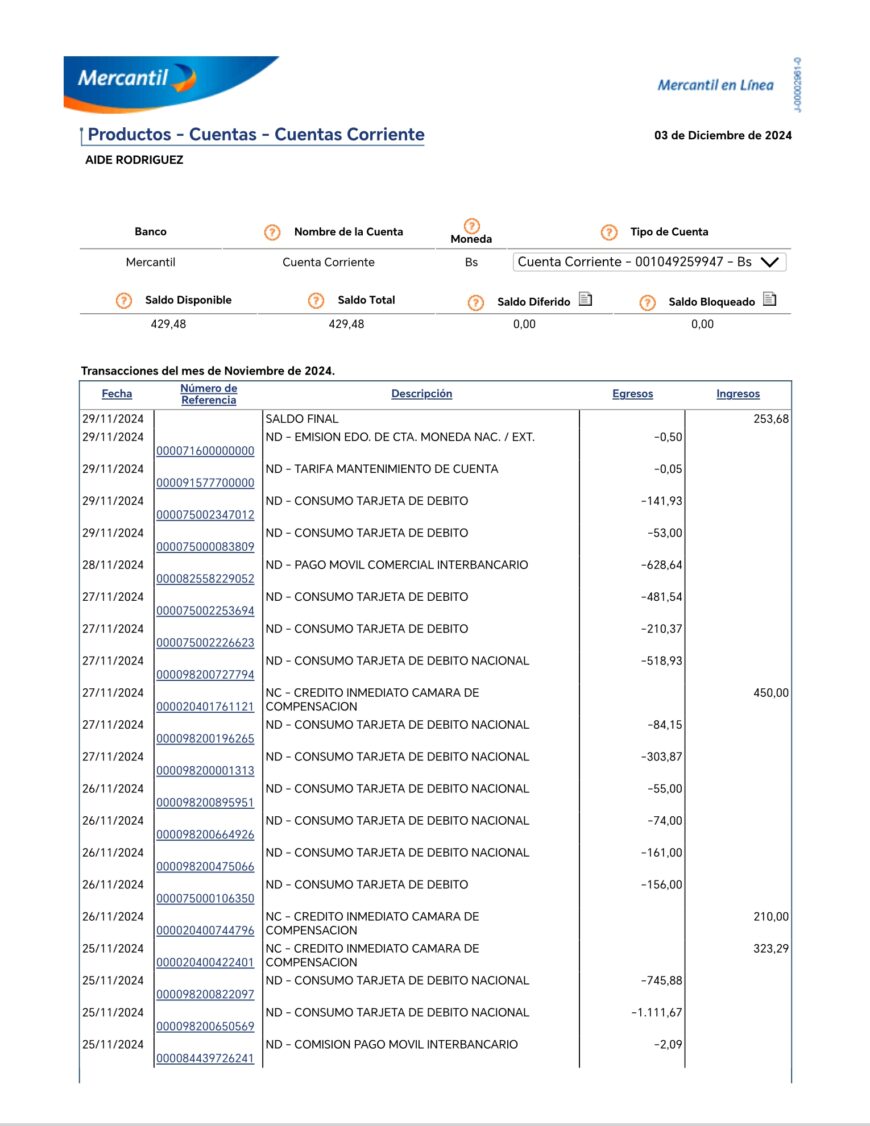This screenshot has height=1126, width=870.
Task: Open reference 000091577700000
Action: [205, 483]
